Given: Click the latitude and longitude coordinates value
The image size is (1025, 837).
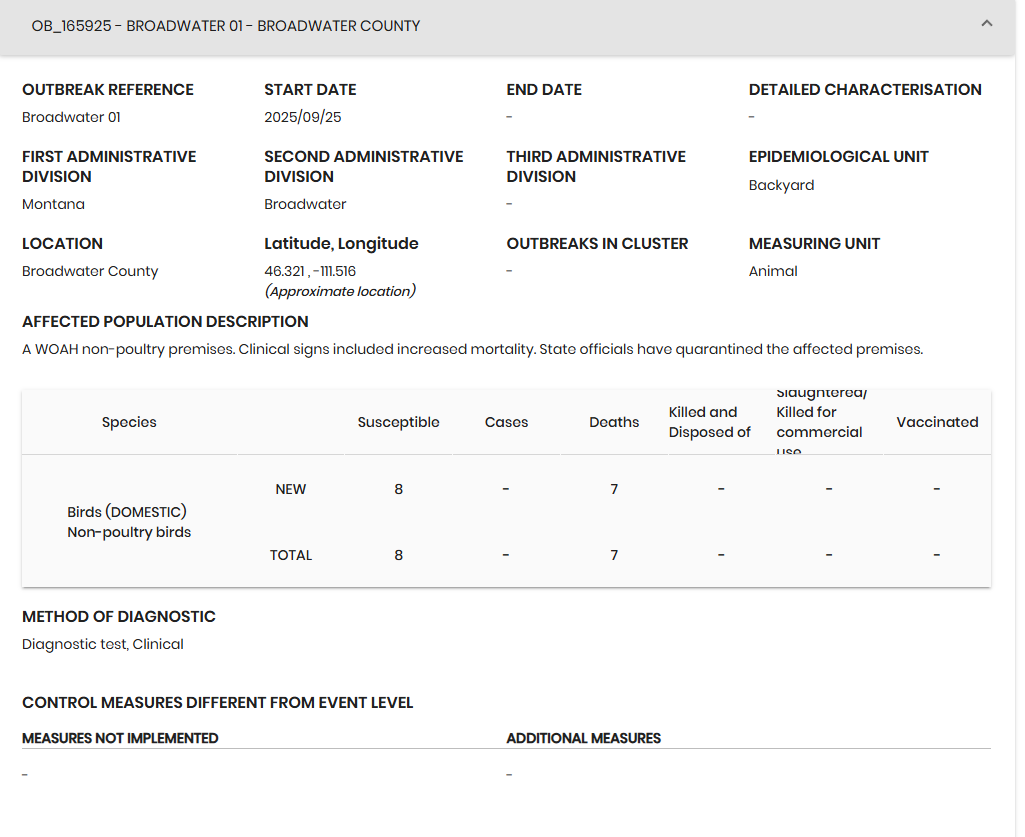Looking at the screenshot, I should pos(310,271).
